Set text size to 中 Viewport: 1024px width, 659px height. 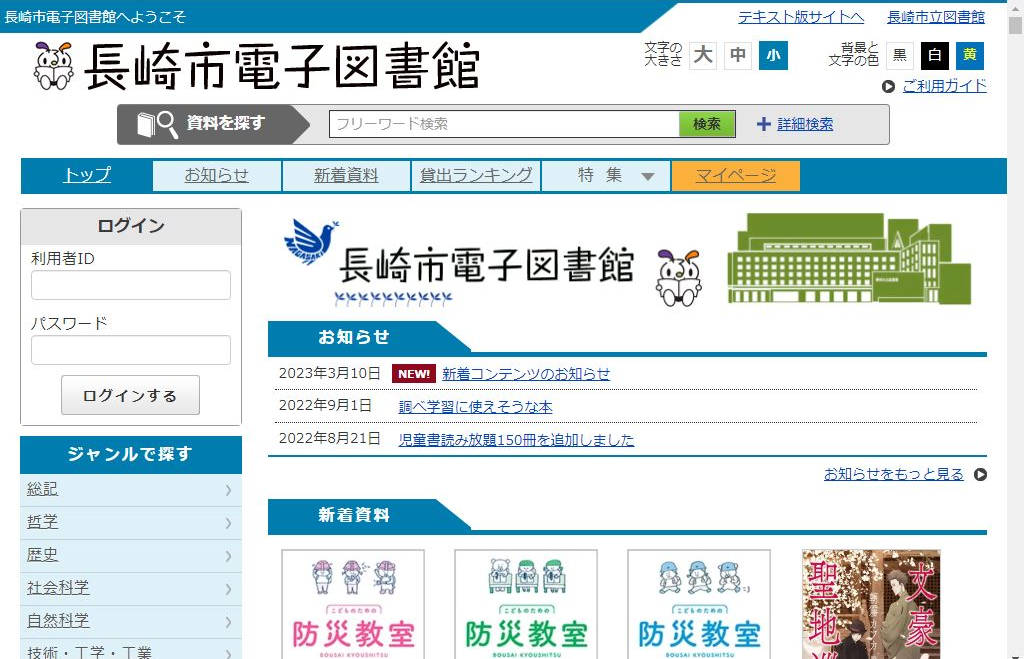tap(738, 55)
